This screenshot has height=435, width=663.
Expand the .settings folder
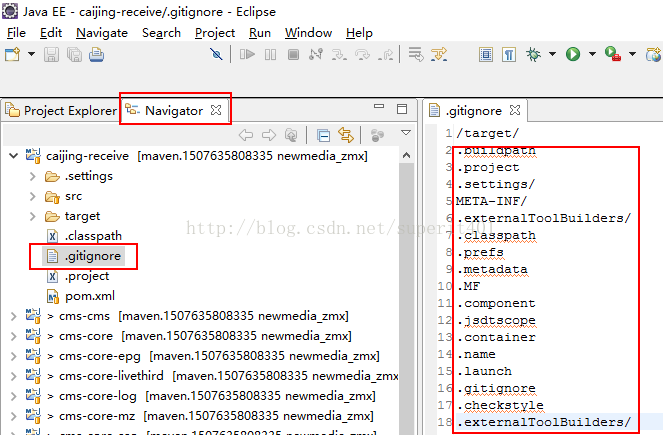click(x=33, y=176)
